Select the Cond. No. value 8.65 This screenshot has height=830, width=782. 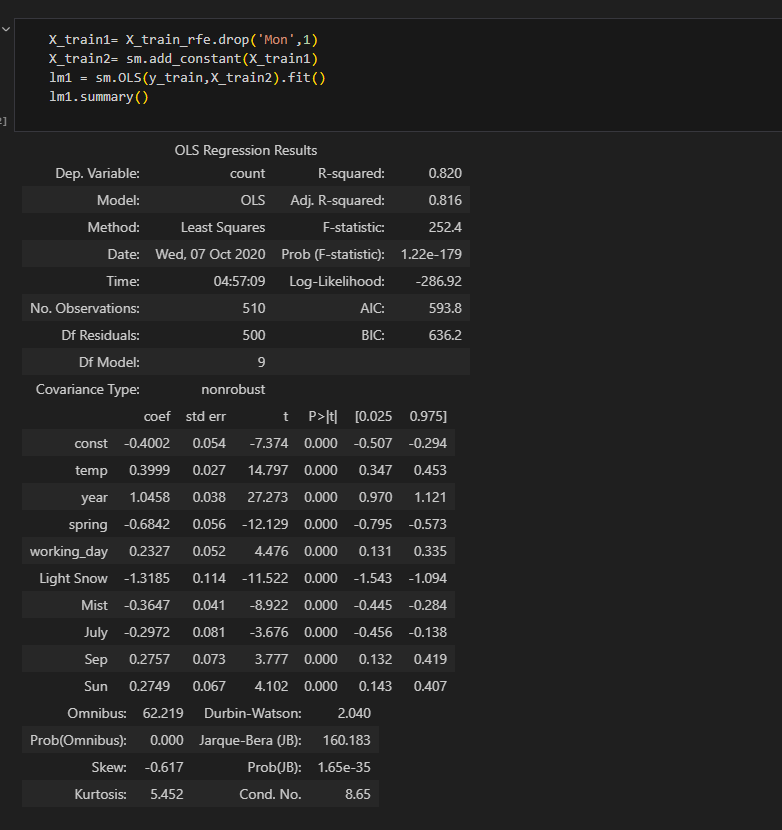357,794
